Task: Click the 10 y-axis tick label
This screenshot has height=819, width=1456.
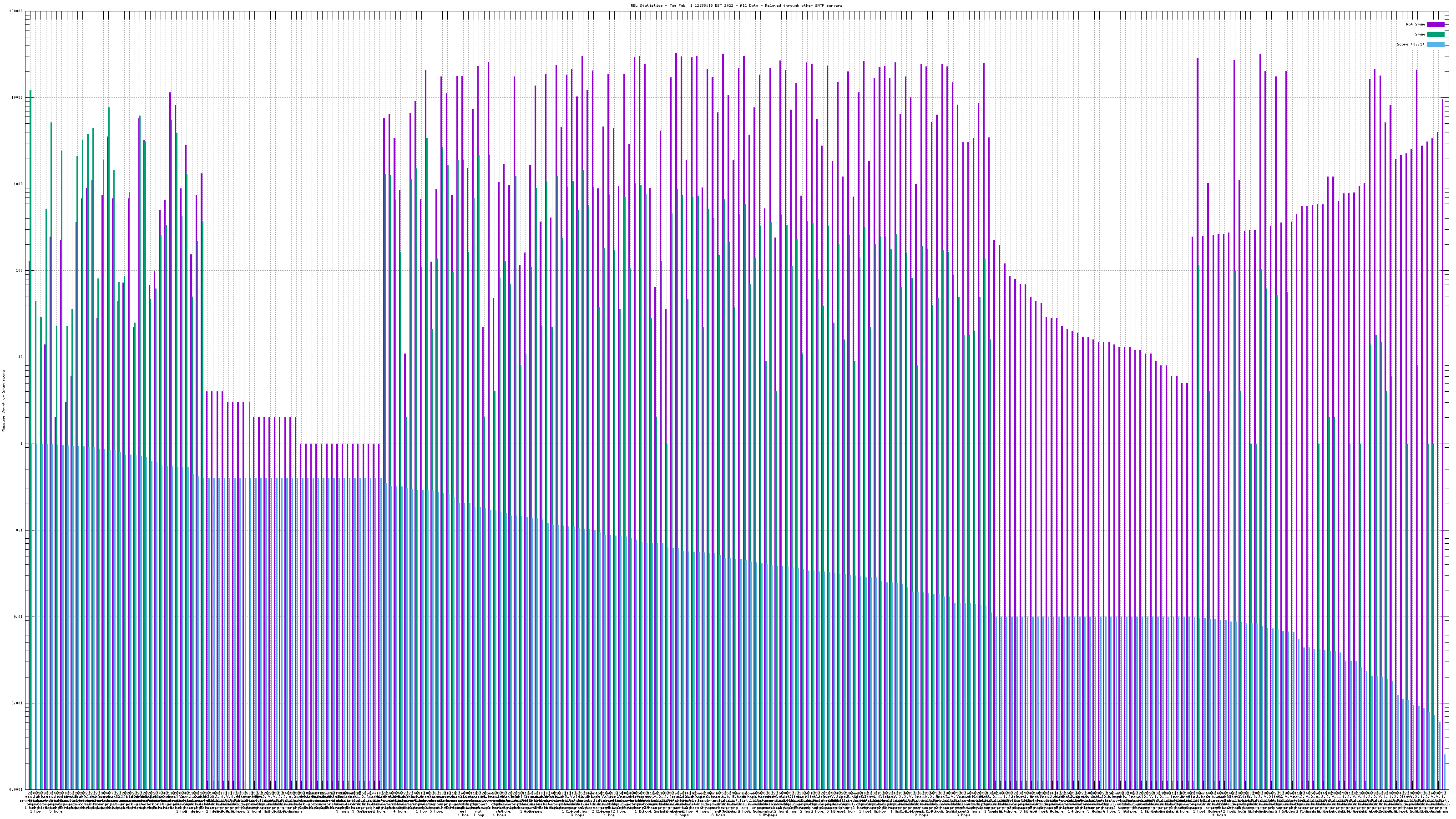Action: tap(21, 357)
